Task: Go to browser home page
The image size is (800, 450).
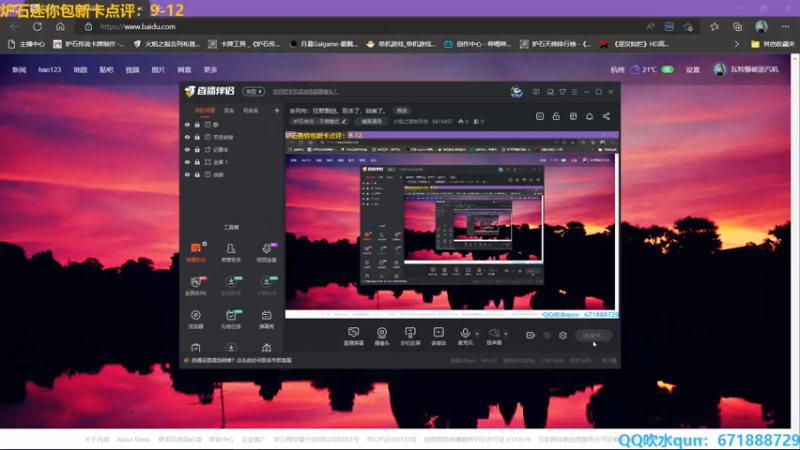Action: (60, 27)
